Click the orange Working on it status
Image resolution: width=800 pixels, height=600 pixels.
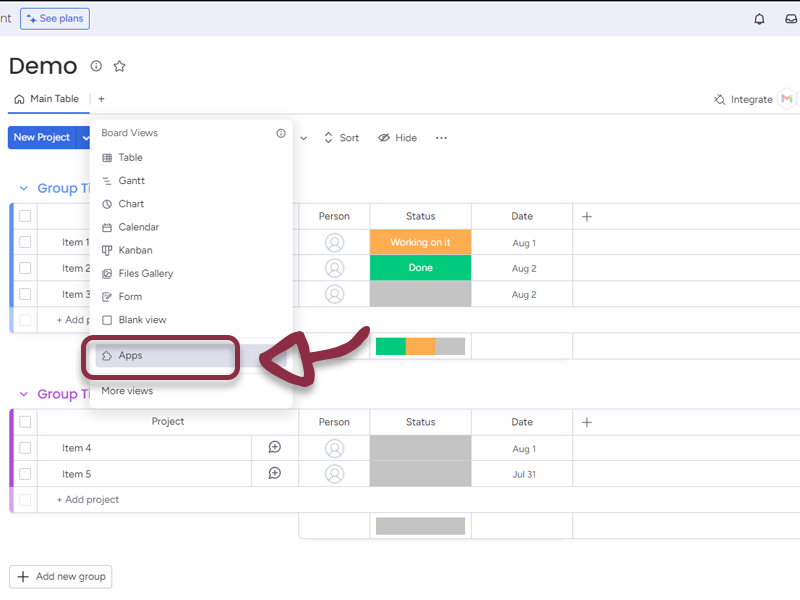[x=420, y=243]
